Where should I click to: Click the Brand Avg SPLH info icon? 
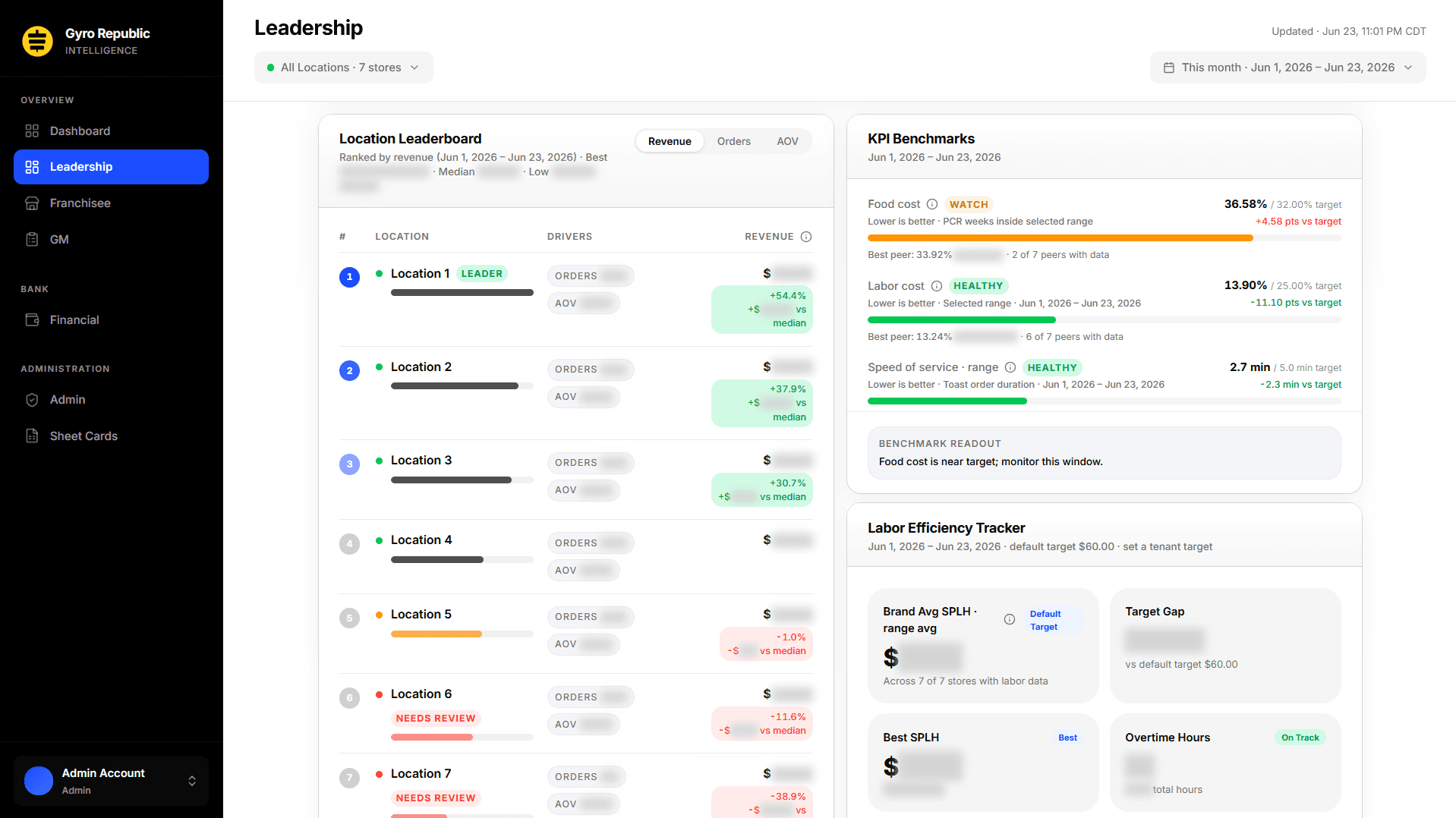click(1010, 619)
